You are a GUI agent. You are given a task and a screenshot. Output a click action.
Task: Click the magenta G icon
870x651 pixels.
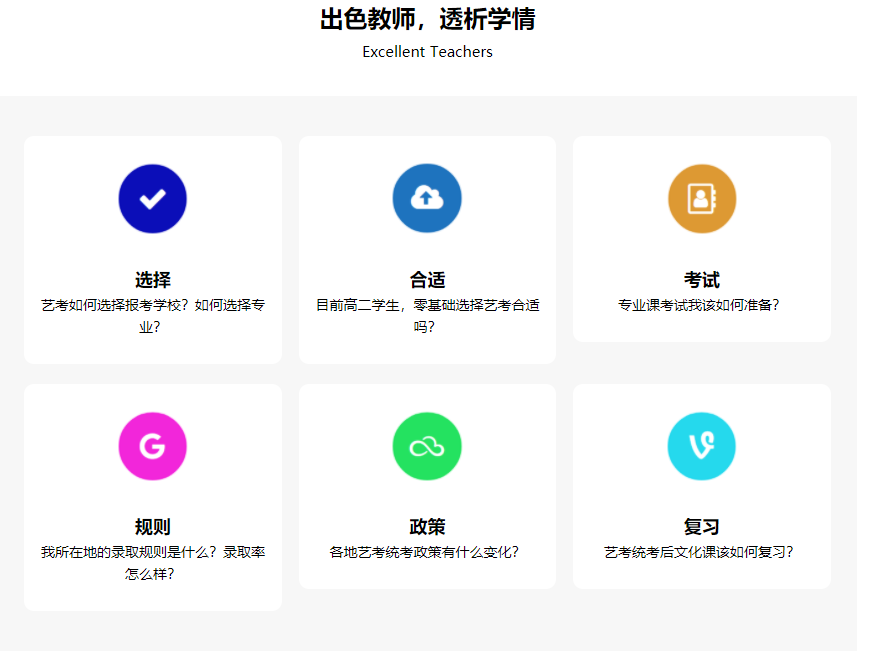pyautogui.click(x=152, y=446)
